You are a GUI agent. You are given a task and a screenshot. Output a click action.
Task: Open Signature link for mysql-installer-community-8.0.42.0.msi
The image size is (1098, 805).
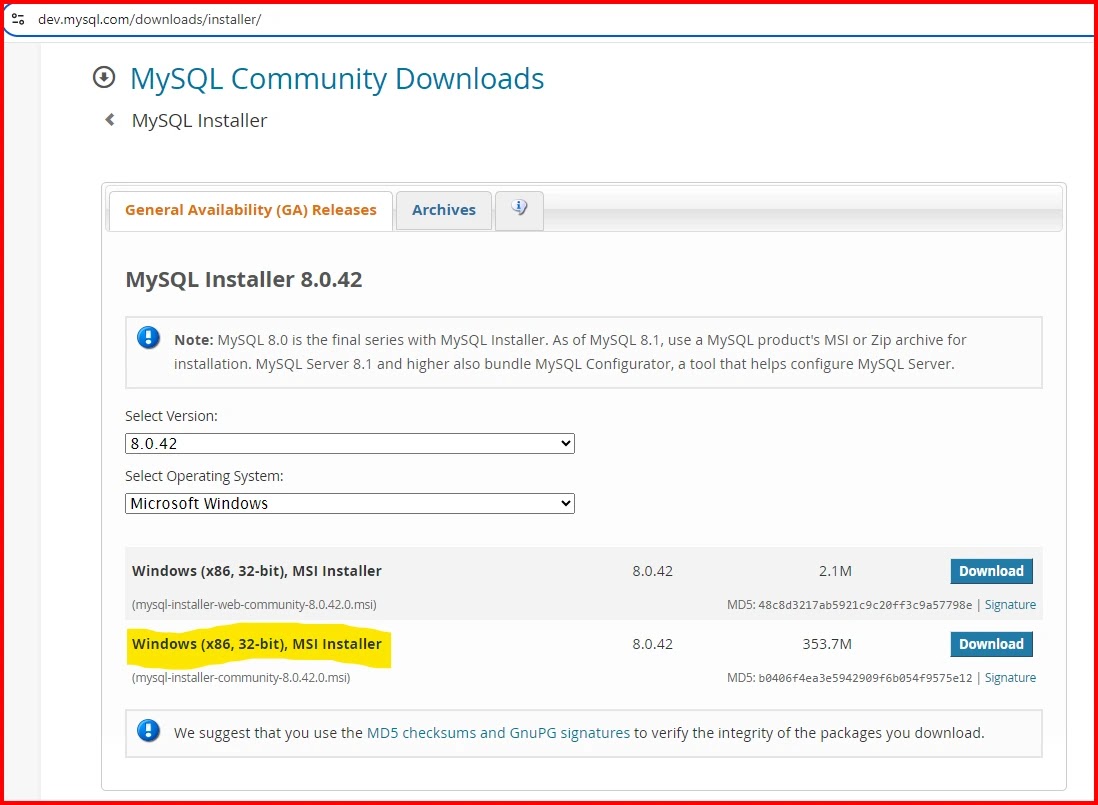[x=1010, y=678]
